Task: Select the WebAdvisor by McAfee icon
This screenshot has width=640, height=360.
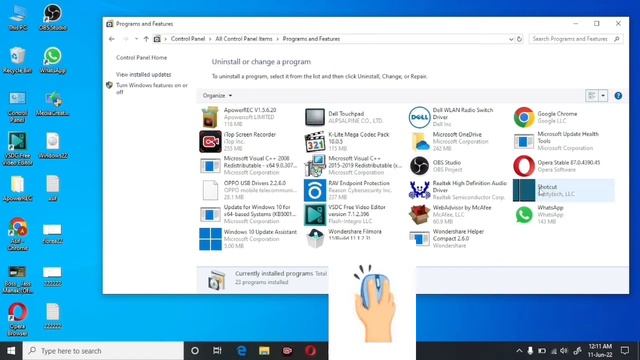Action: [419, 215]
